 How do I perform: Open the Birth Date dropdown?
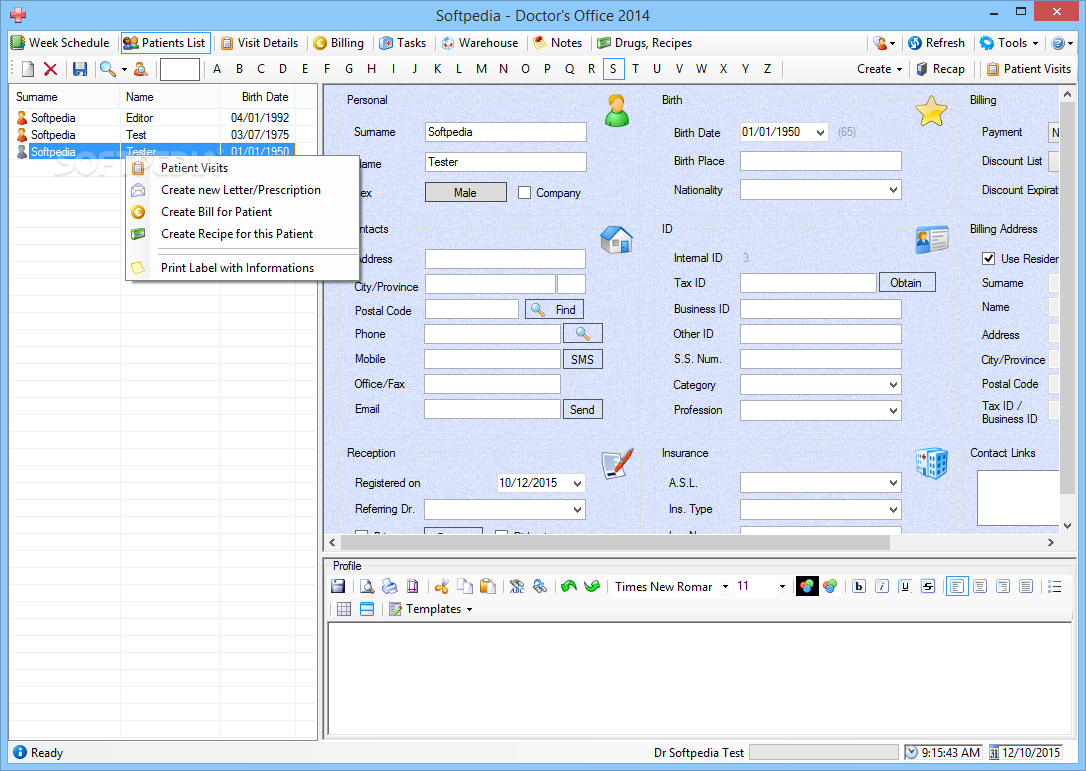(x=820, y=132)
